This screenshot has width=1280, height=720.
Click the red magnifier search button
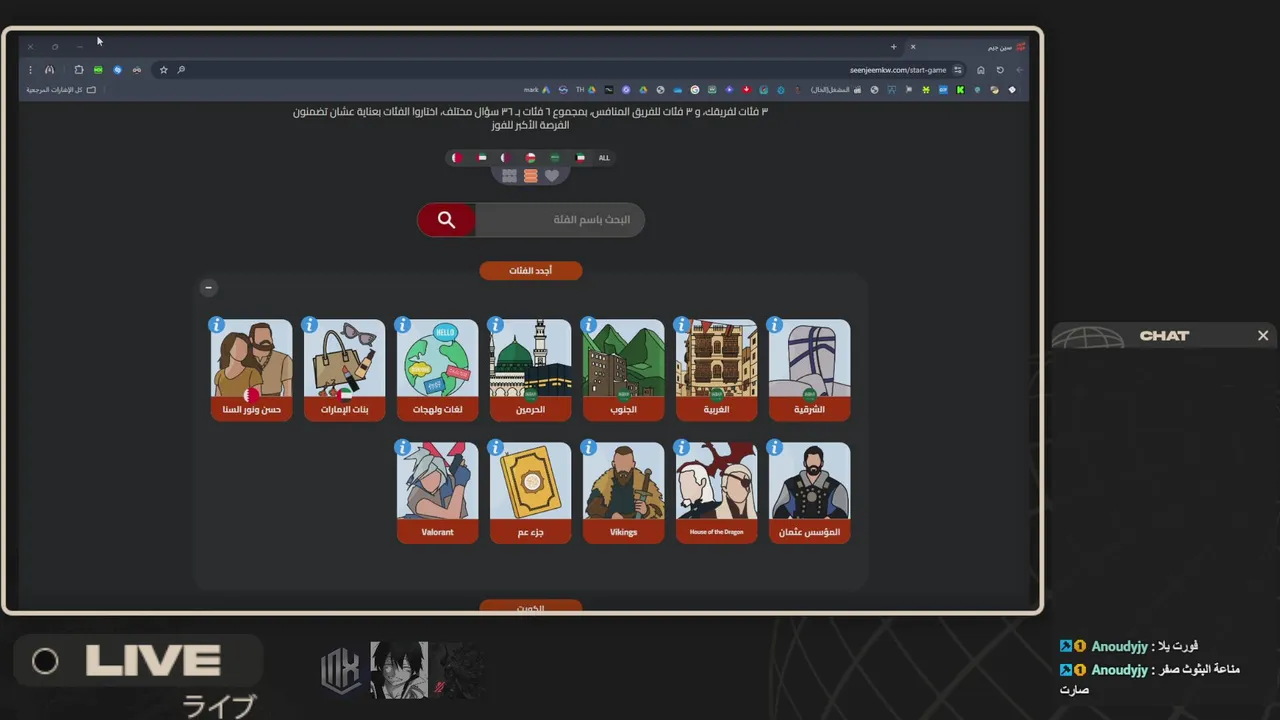pos(446,220)
